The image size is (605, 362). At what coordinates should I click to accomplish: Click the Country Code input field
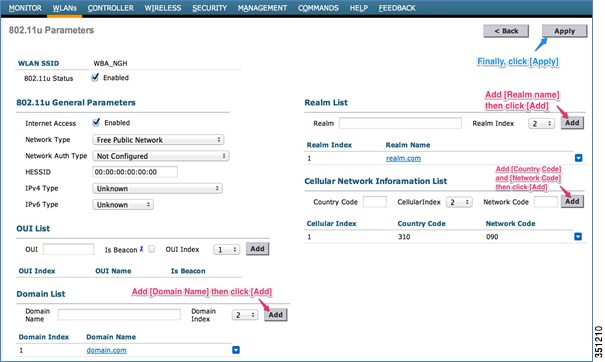coord(375,202)
